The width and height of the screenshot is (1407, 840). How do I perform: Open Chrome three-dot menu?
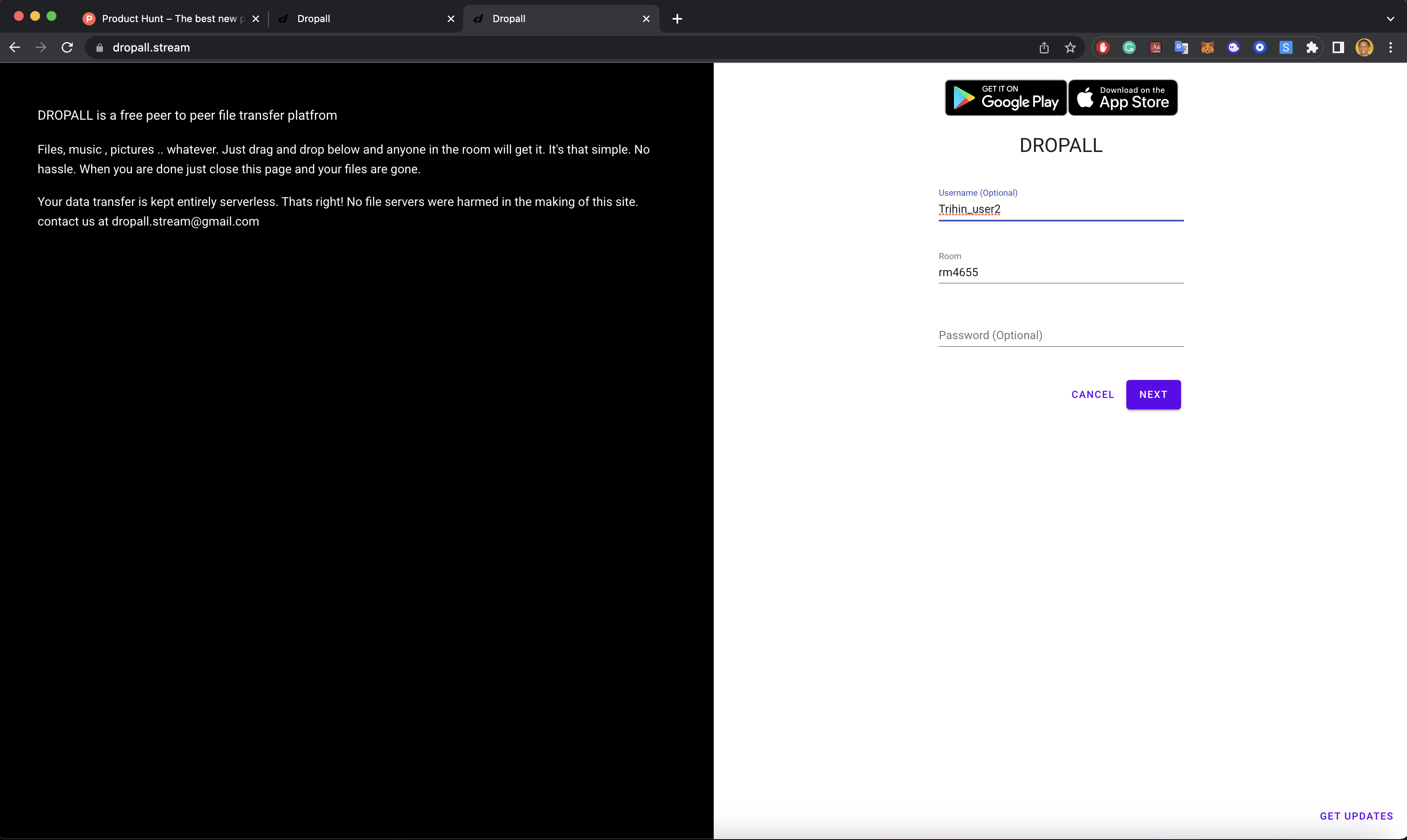(1391, 47)
